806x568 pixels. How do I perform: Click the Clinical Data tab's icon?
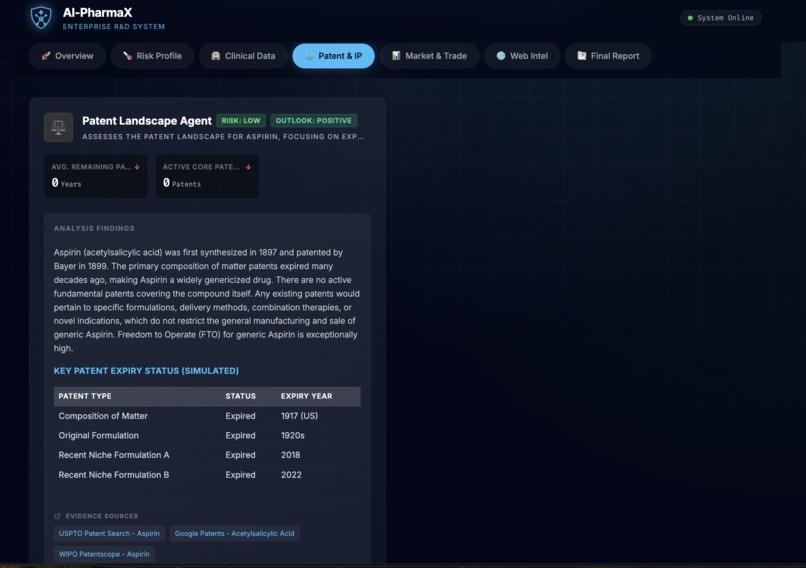(x=215, y=56)
